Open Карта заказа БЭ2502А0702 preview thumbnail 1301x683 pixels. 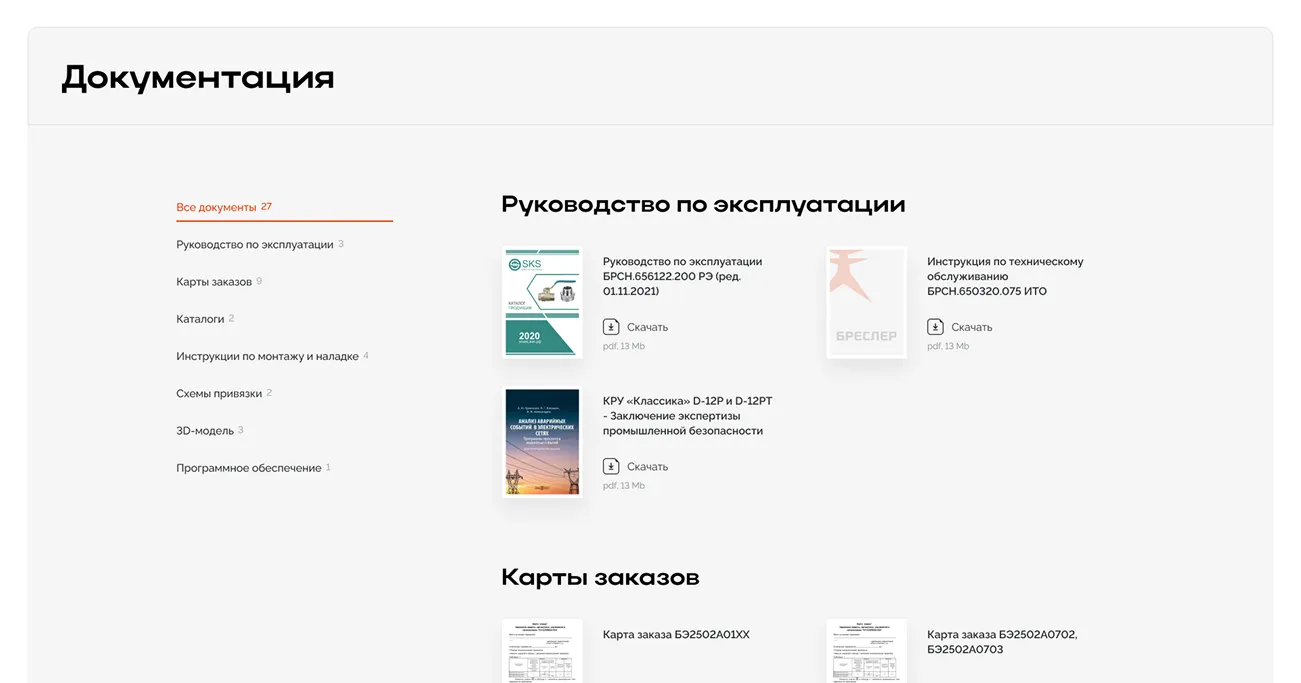tap(866, 652)
